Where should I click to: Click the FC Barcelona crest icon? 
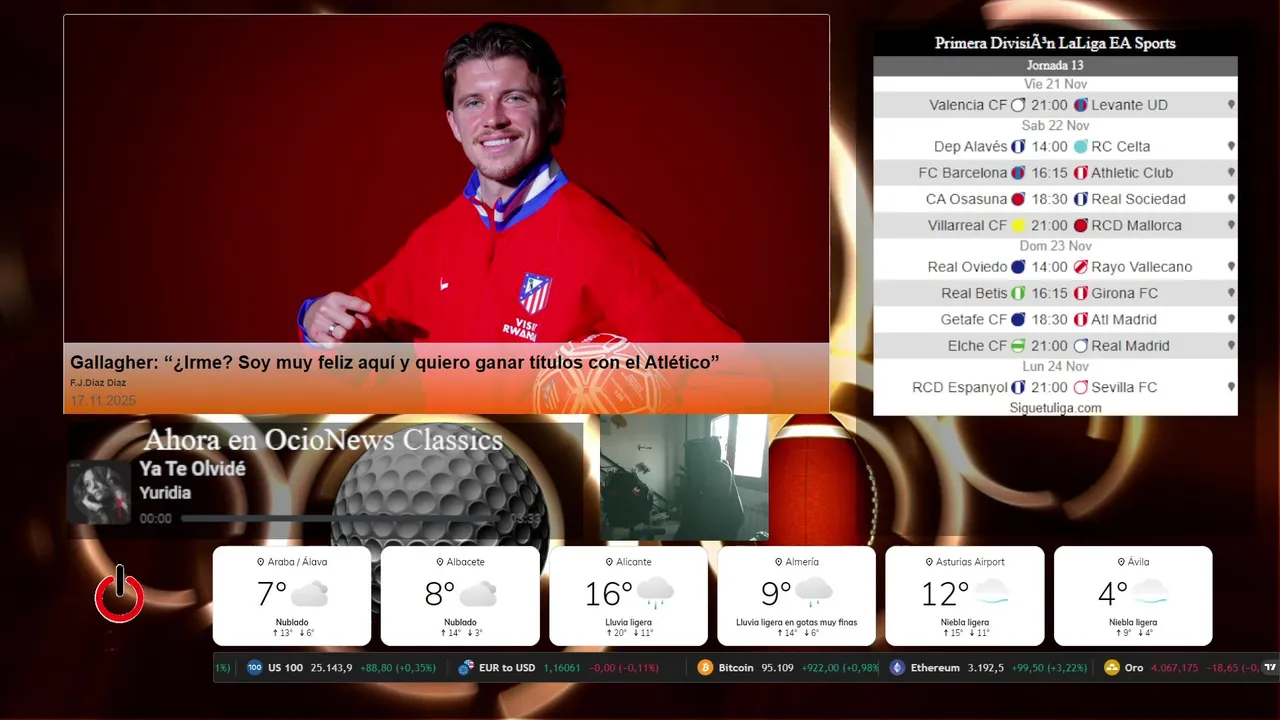click(1018, 173)
